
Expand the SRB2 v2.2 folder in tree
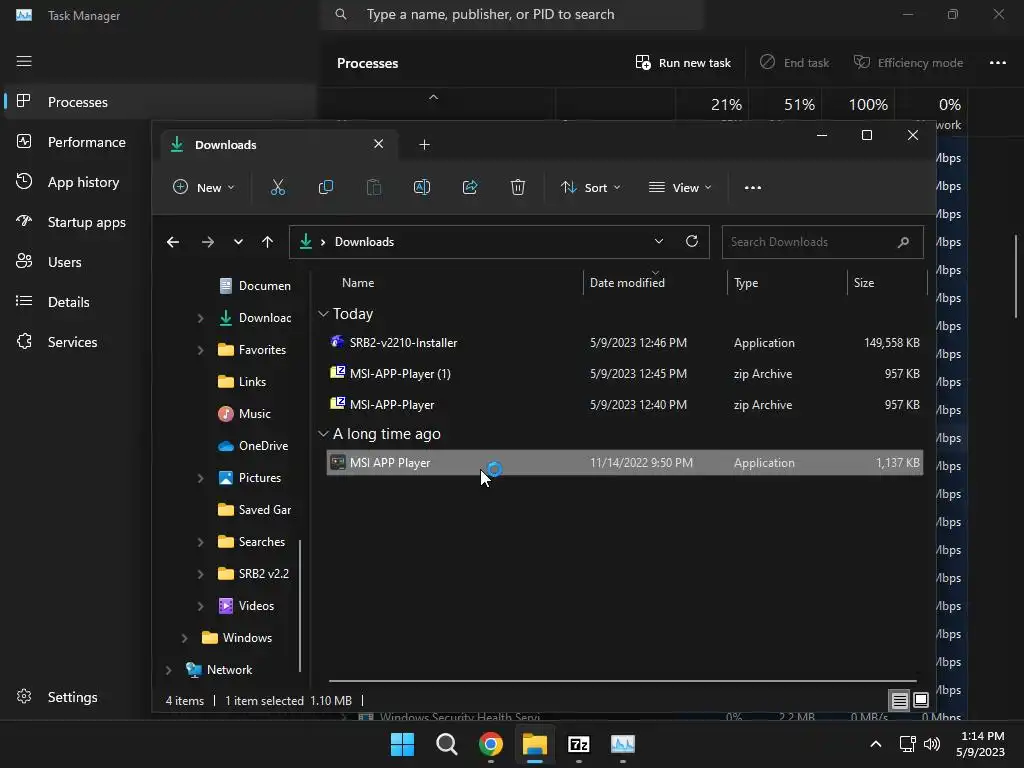200,574
